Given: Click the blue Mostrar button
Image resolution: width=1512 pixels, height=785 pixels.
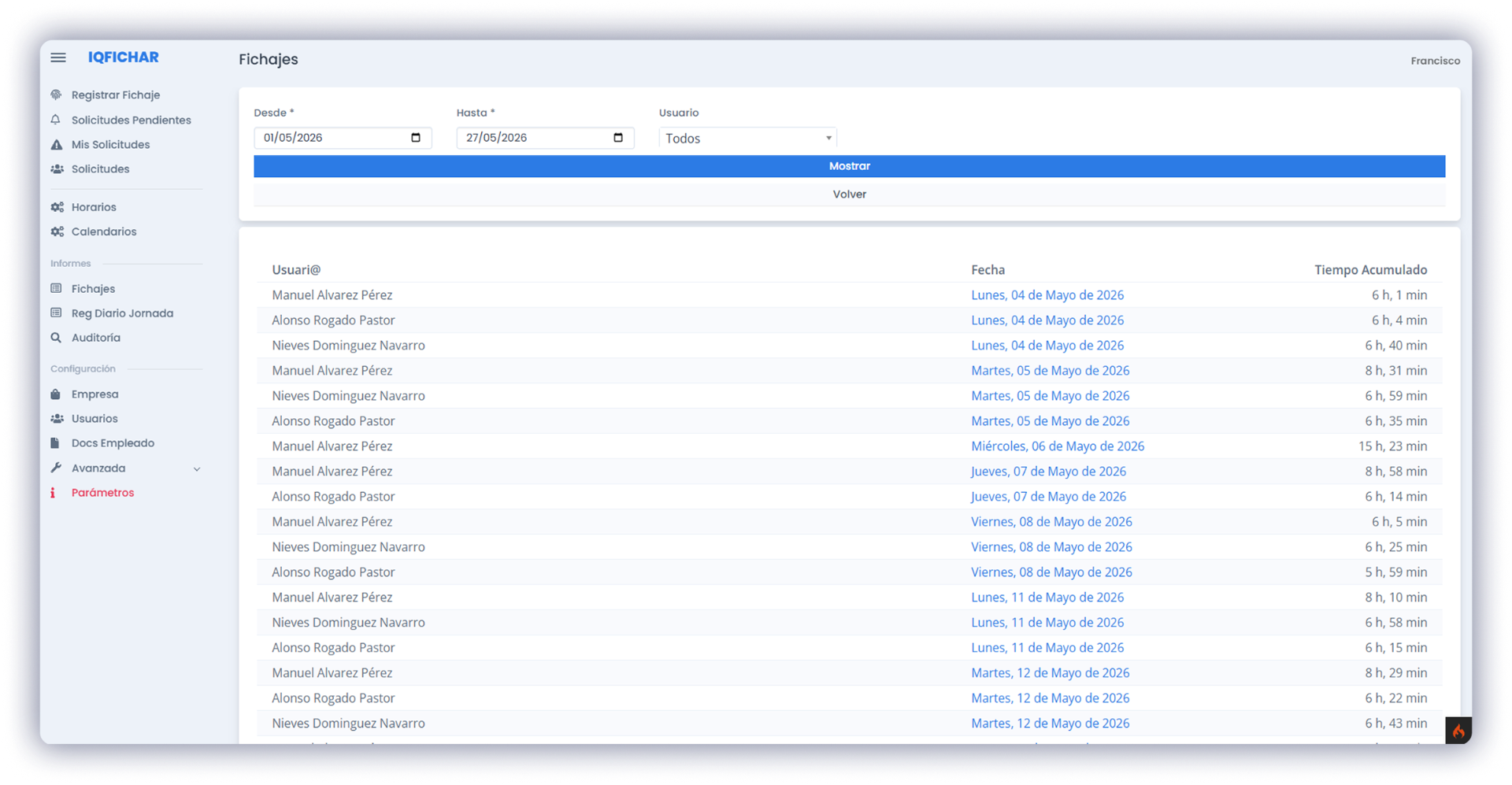Looking at the screenshot, I should [849, 166].
